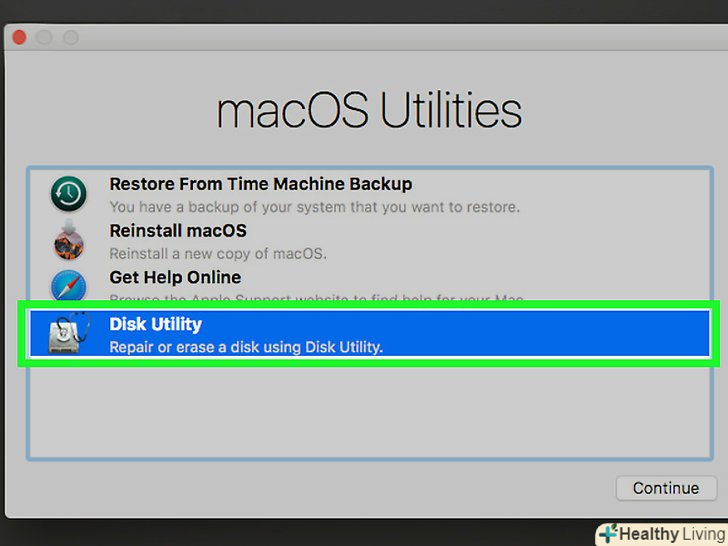Select the highlighted Disk Utility title

(x=155, y=324)
